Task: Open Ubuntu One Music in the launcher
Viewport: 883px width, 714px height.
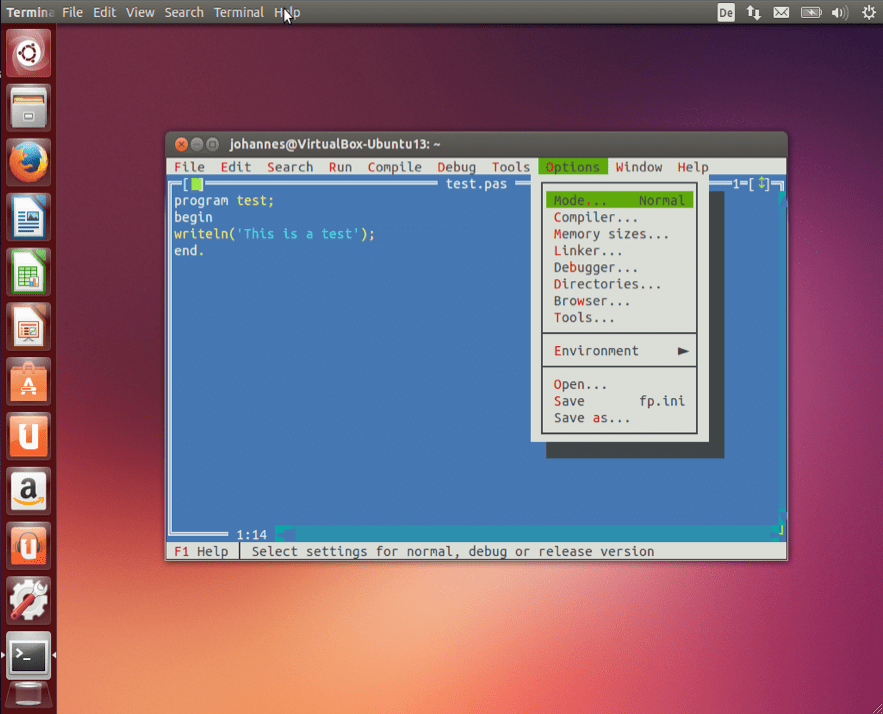Action: [28, 545]
